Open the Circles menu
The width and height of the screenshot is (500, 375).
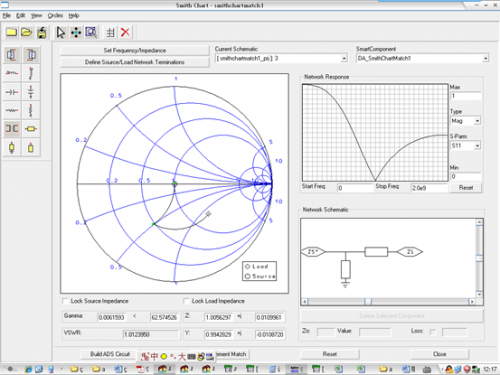click(x=55, y=15)
